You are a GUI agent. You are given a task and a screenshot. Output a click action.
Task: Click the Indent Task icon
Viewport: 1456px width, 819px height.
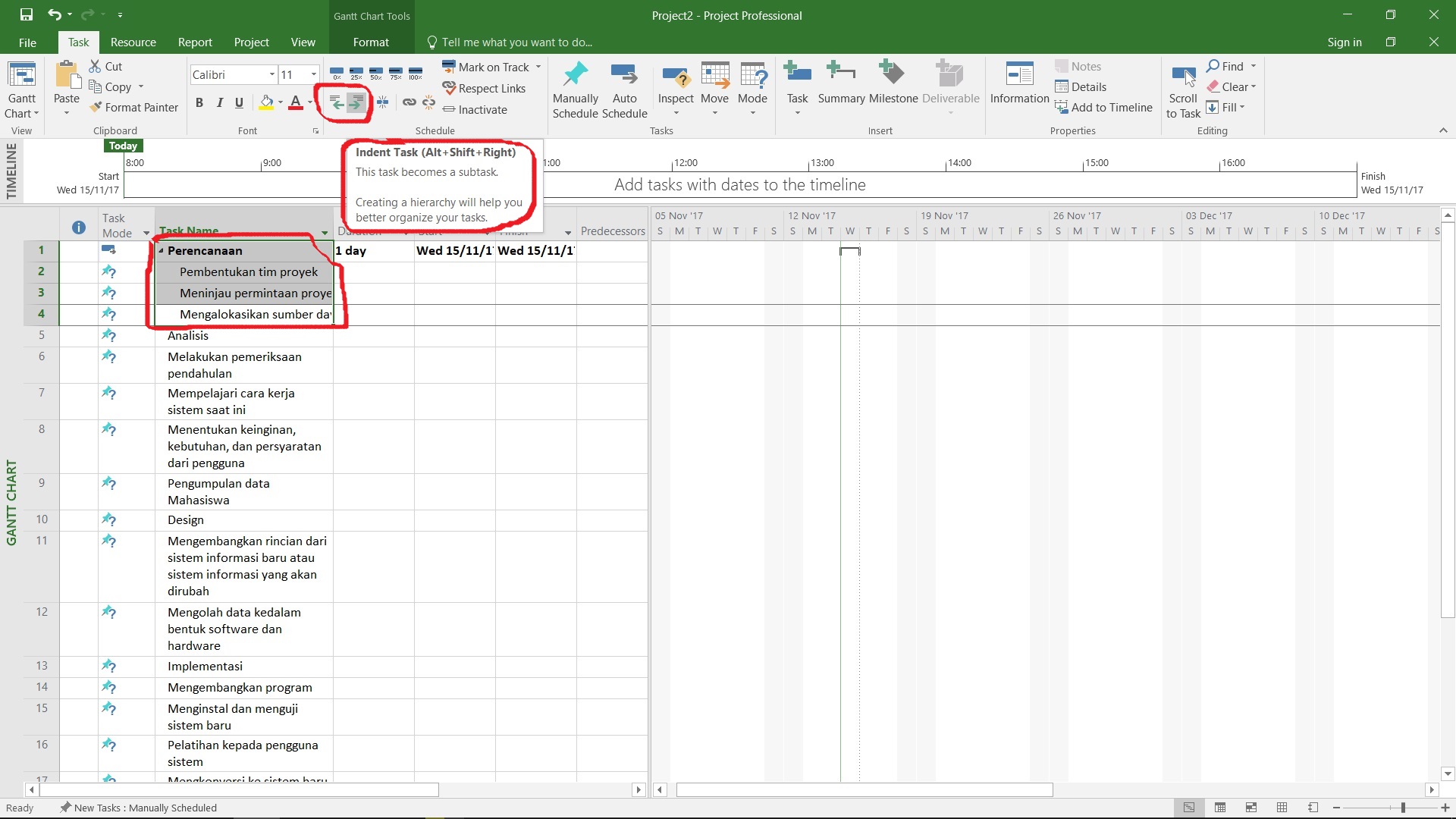coord(356,102)
